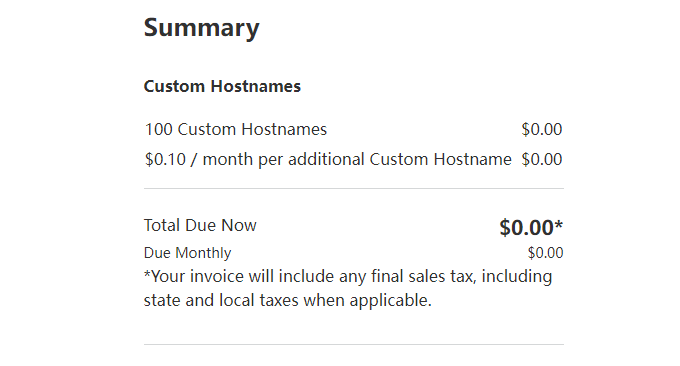Select the $0.00 amount for additional hostnames
This screenshot has width=680, height=366.
click(x=542, y=159)
